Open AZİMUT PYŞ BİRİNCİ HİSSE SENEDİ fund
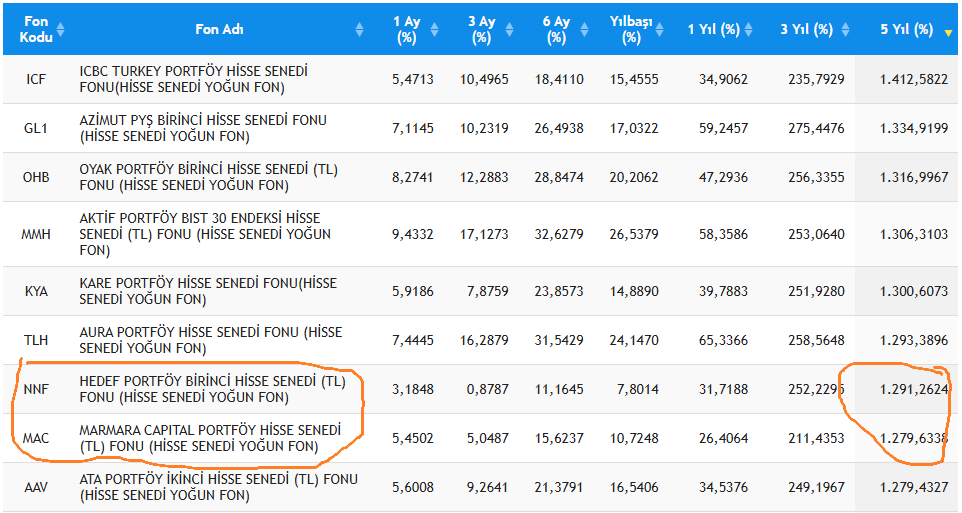 point(202,128)
